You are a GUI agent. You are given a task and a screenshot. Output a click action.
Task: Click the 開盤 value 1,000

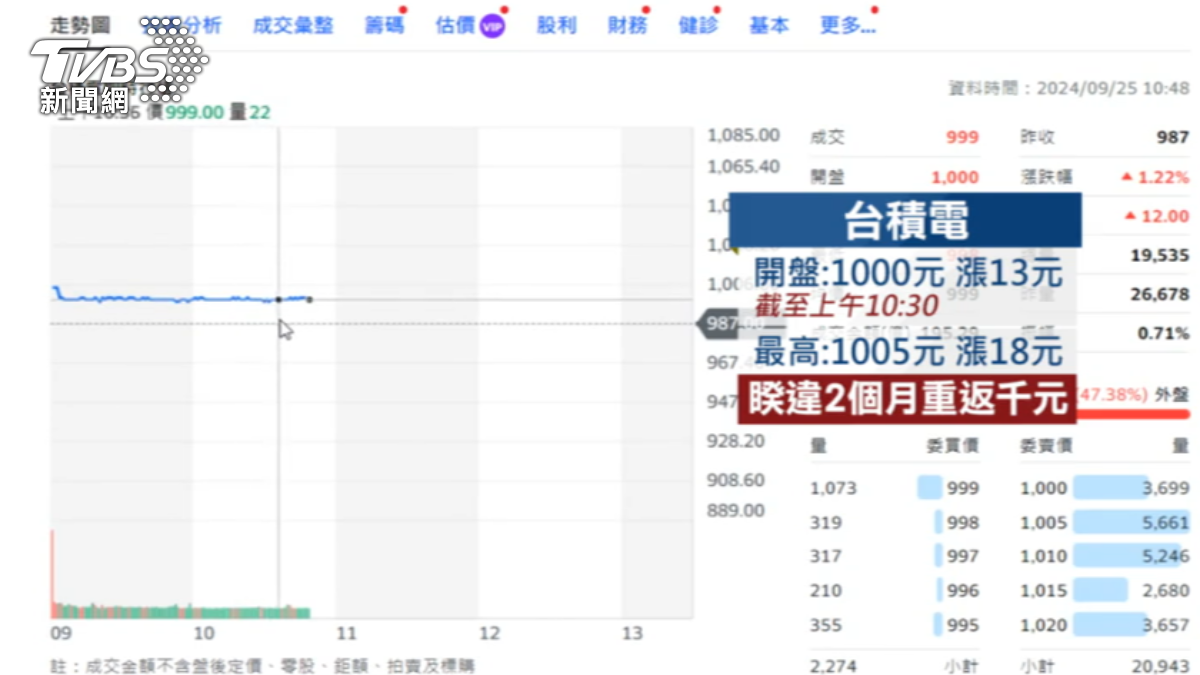[x=955, y=177]
